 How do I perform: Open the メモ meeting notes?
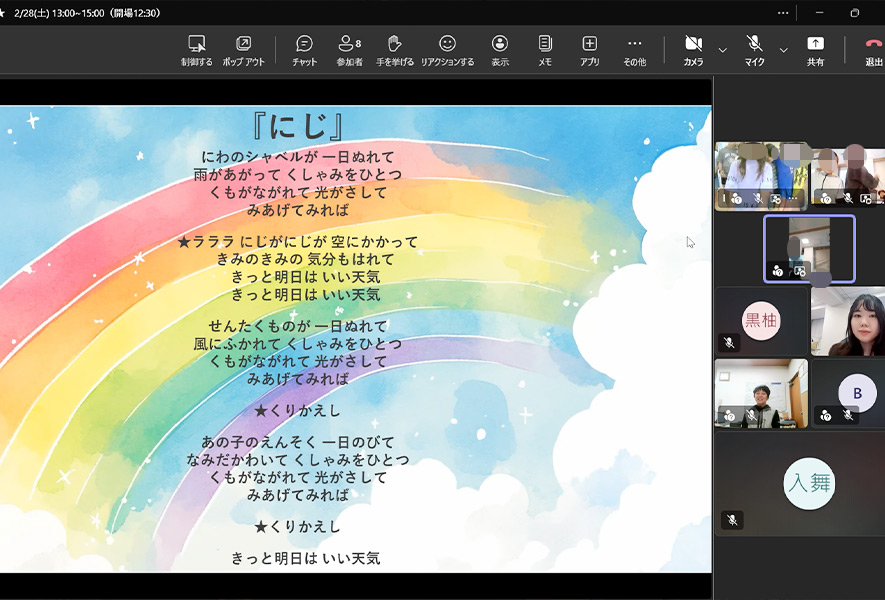pyautogui.click(x=544, y=49)
